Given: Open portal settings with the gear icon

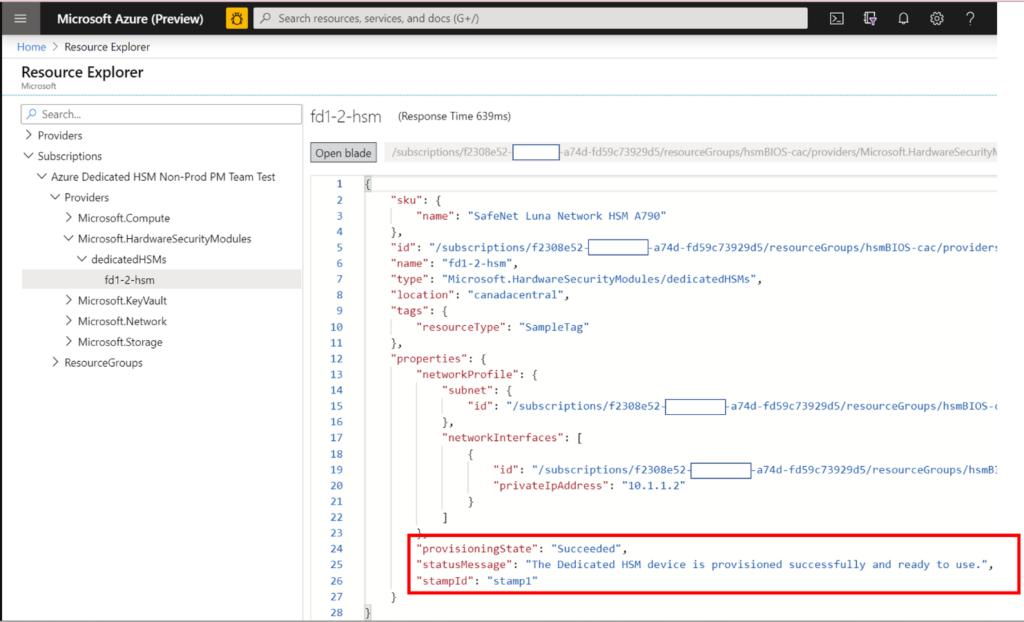Looking at the screenshot, I should (935, 17).
